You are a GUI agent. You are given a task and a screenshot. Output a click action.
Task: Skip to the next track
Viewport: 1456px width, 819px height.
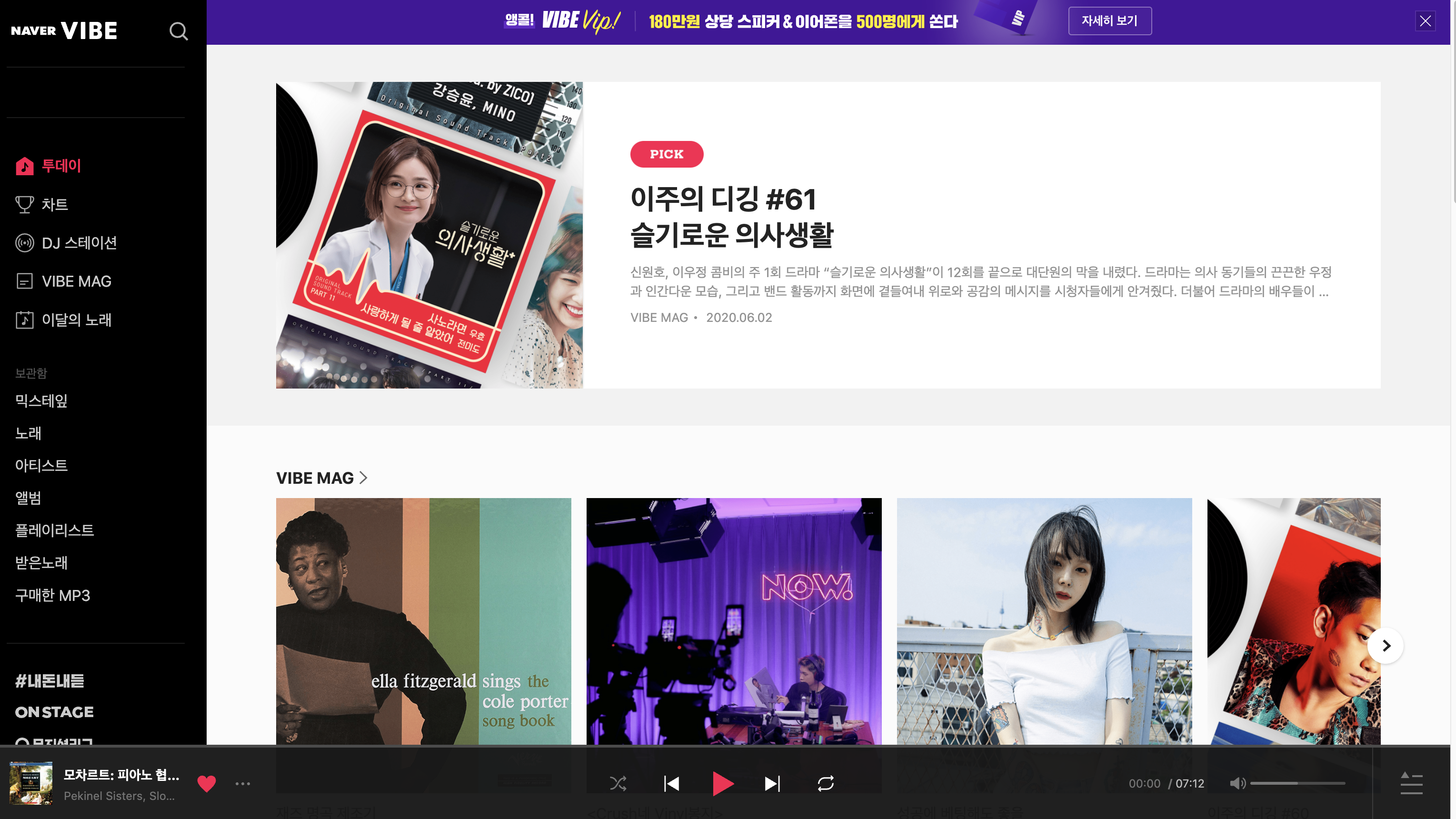point(772,783)
